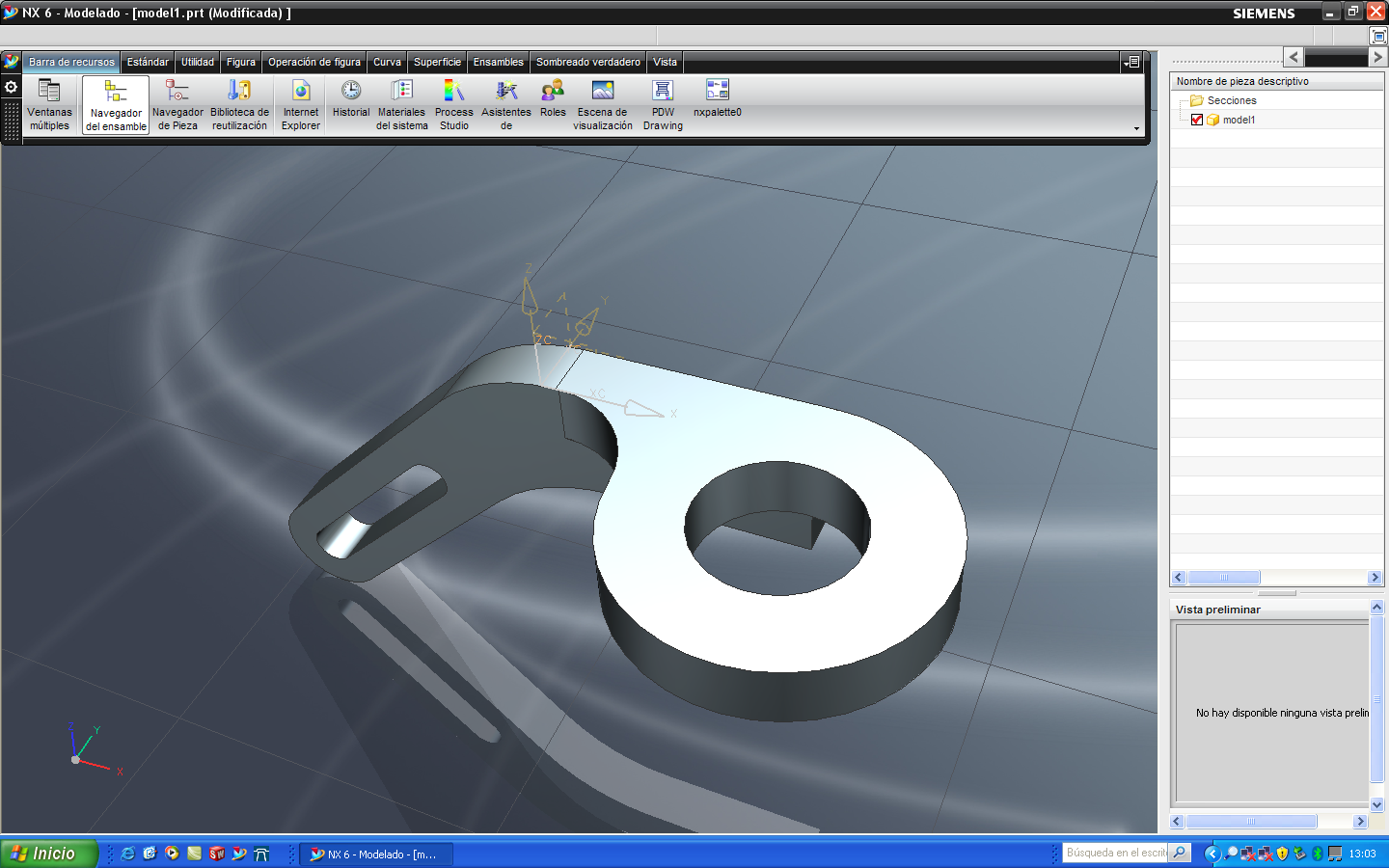Image resolution: width=1389 pixels, height=868 pixels.
Task: Switch to the Superficie tab
Action: coord(437,62)
